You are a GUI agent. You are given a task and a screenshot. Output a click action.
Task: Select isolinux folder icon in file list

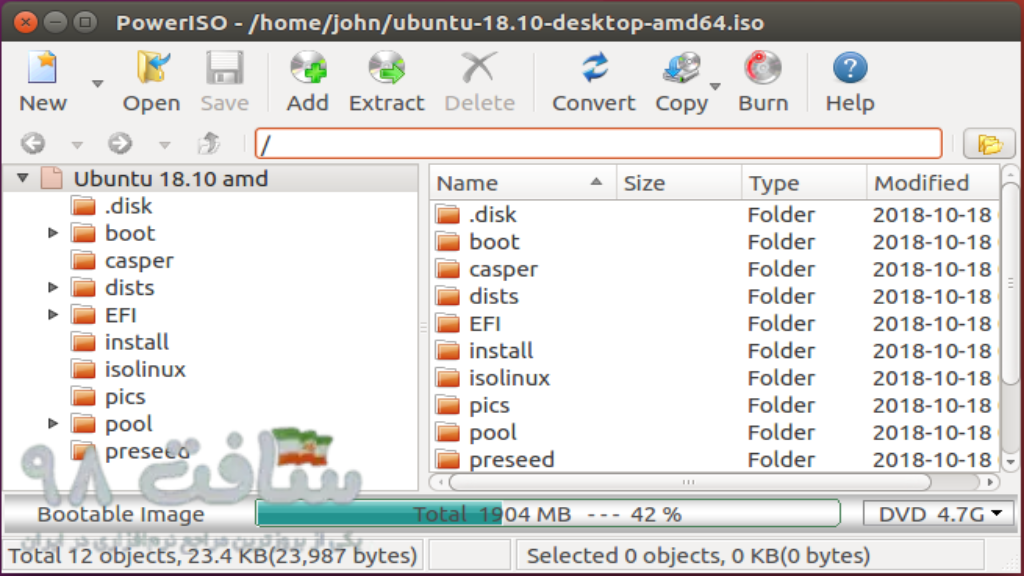point(448,377)
